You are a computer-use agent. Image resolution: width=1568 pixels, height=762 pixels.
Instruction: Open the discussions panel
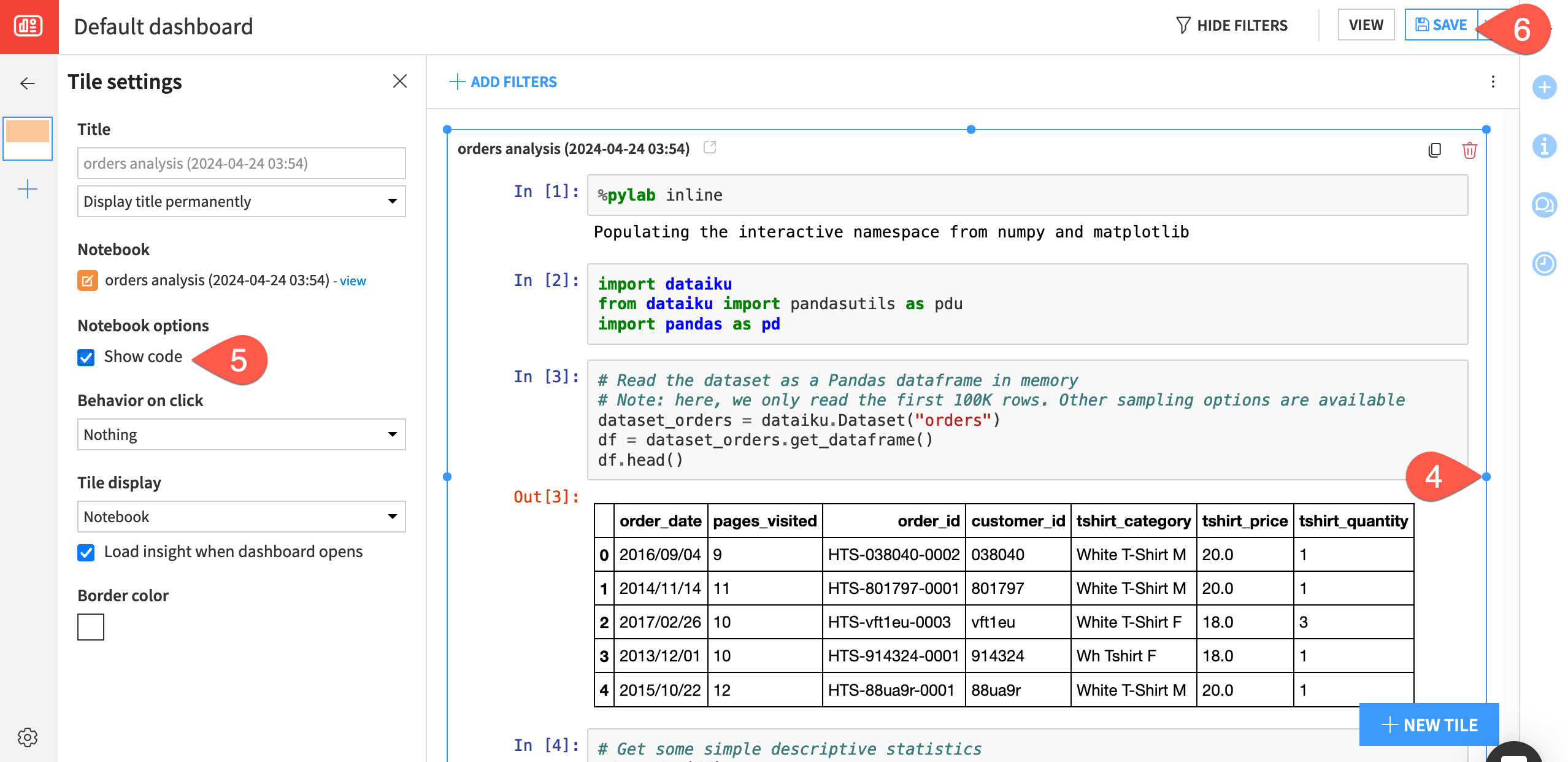1545,205
